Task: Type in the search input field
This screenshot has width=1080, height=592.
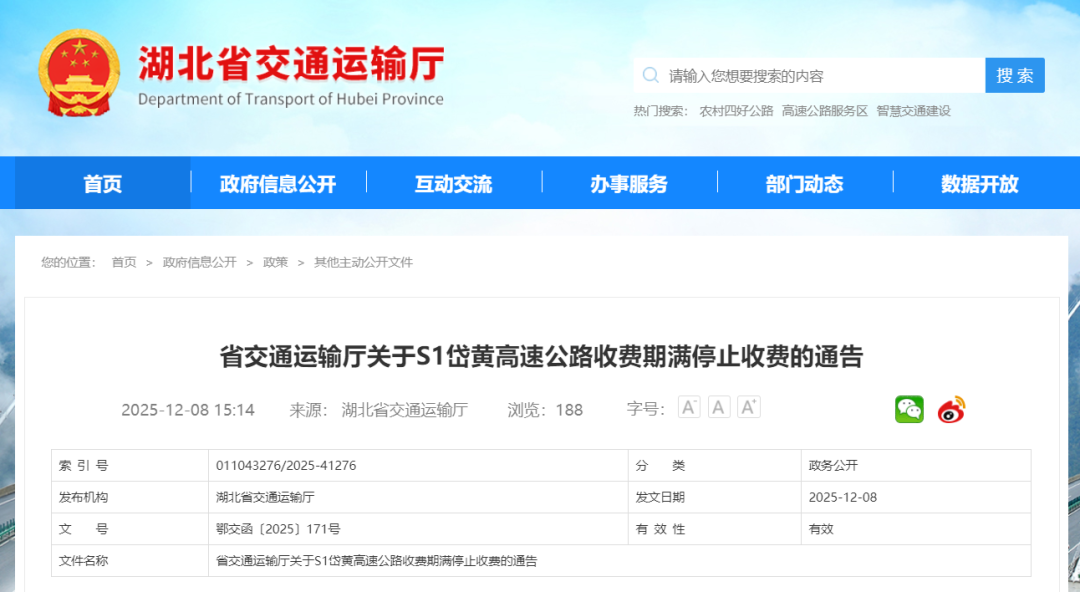Action: (x=820, y=76)
